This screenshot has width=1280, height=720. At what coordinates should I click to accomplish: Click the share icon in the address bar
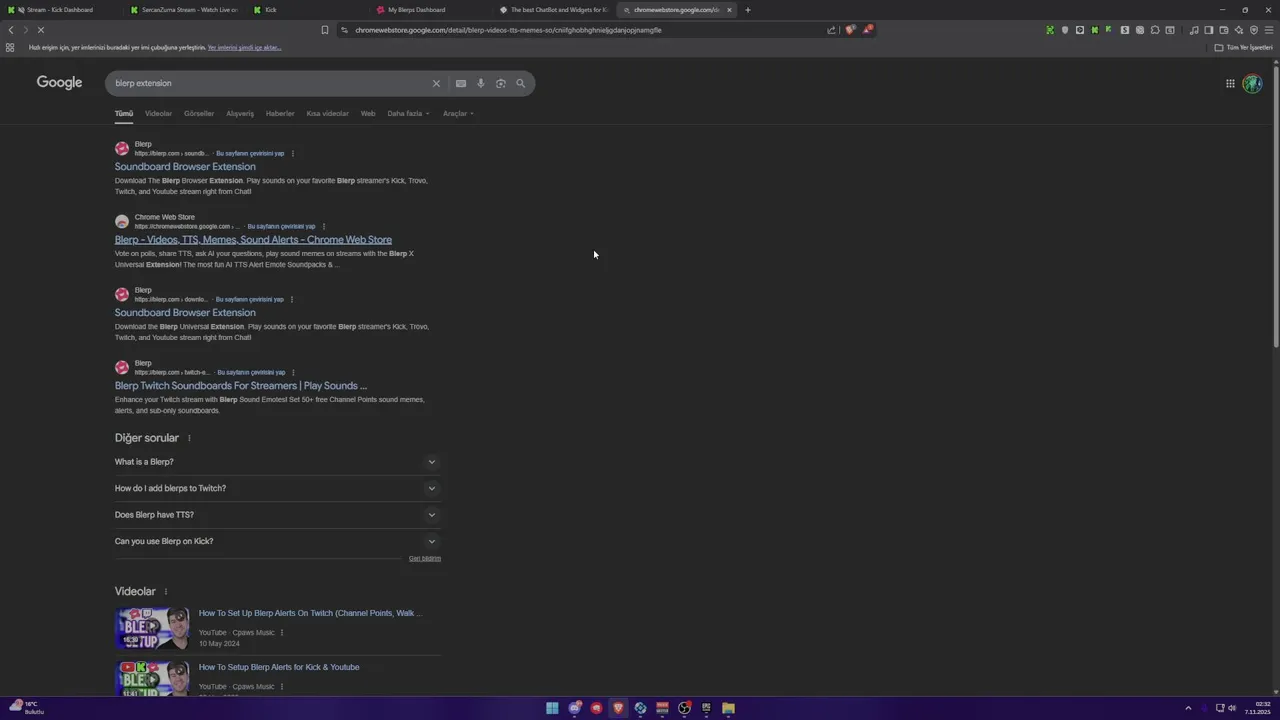point(831,30)
